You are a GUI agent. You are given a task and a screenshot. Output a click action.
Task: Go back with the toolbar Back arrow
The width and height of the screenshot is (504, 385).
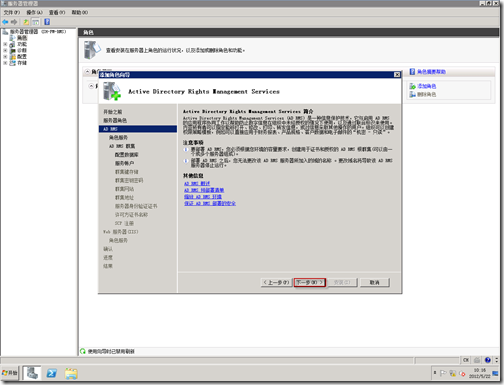pyautogui.click(x=5, y=22)
